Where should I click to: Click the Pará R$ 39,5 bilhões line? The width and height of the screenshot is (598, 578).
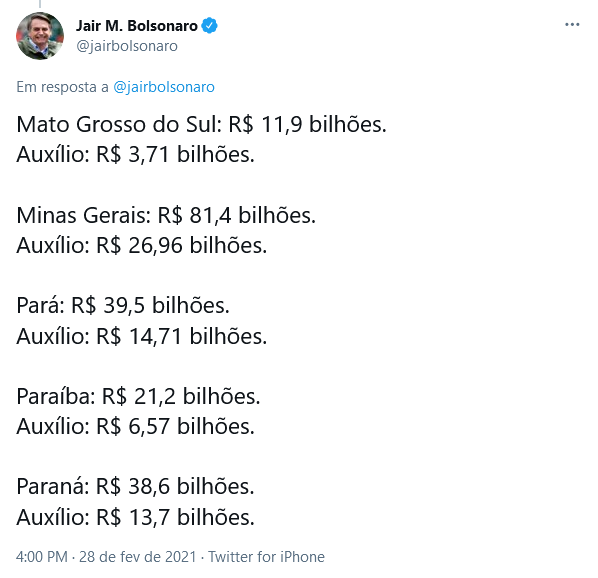click(123, 305)
